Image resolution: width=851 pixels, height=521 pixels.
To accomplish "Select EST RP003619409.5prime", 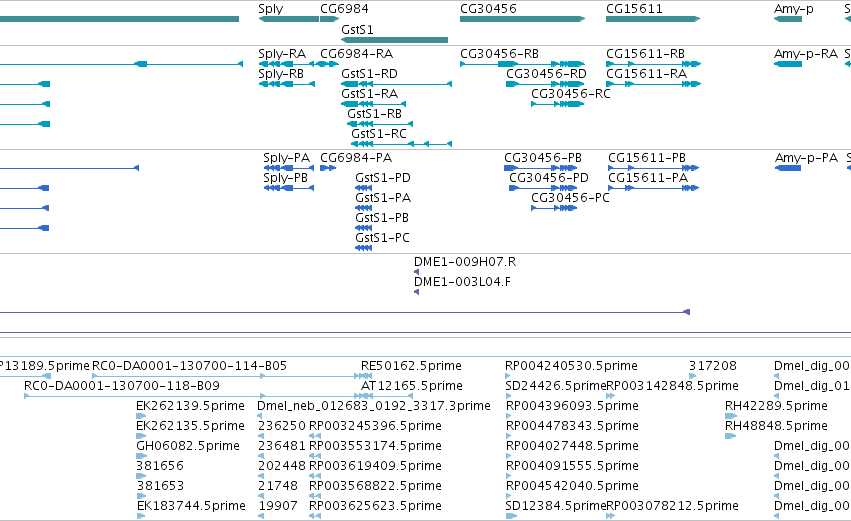I will click(375, 467).
